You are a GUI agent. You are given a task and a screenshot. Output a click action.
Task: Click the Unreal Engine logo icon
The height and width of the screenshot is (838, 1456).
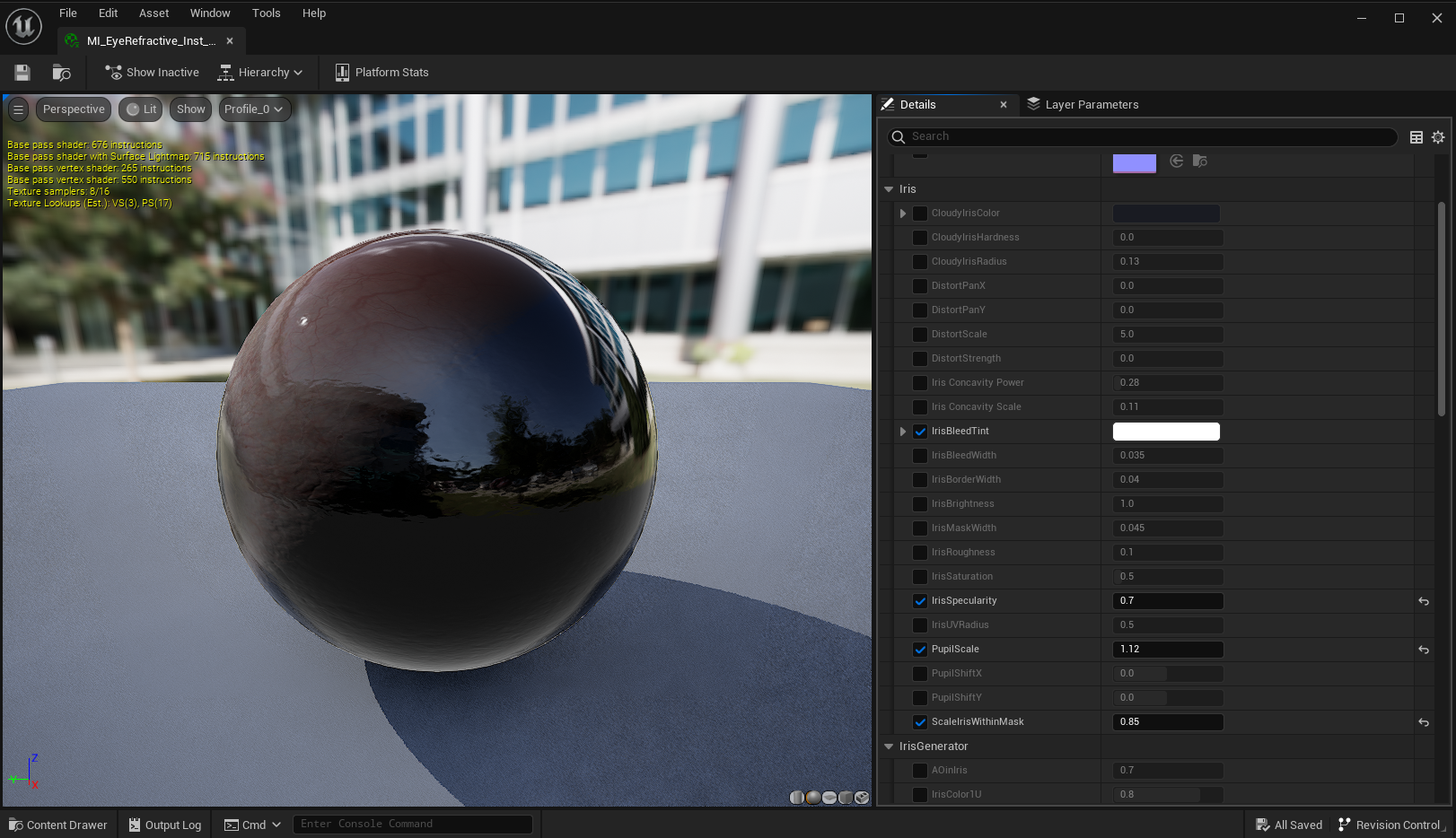point(24,25)
